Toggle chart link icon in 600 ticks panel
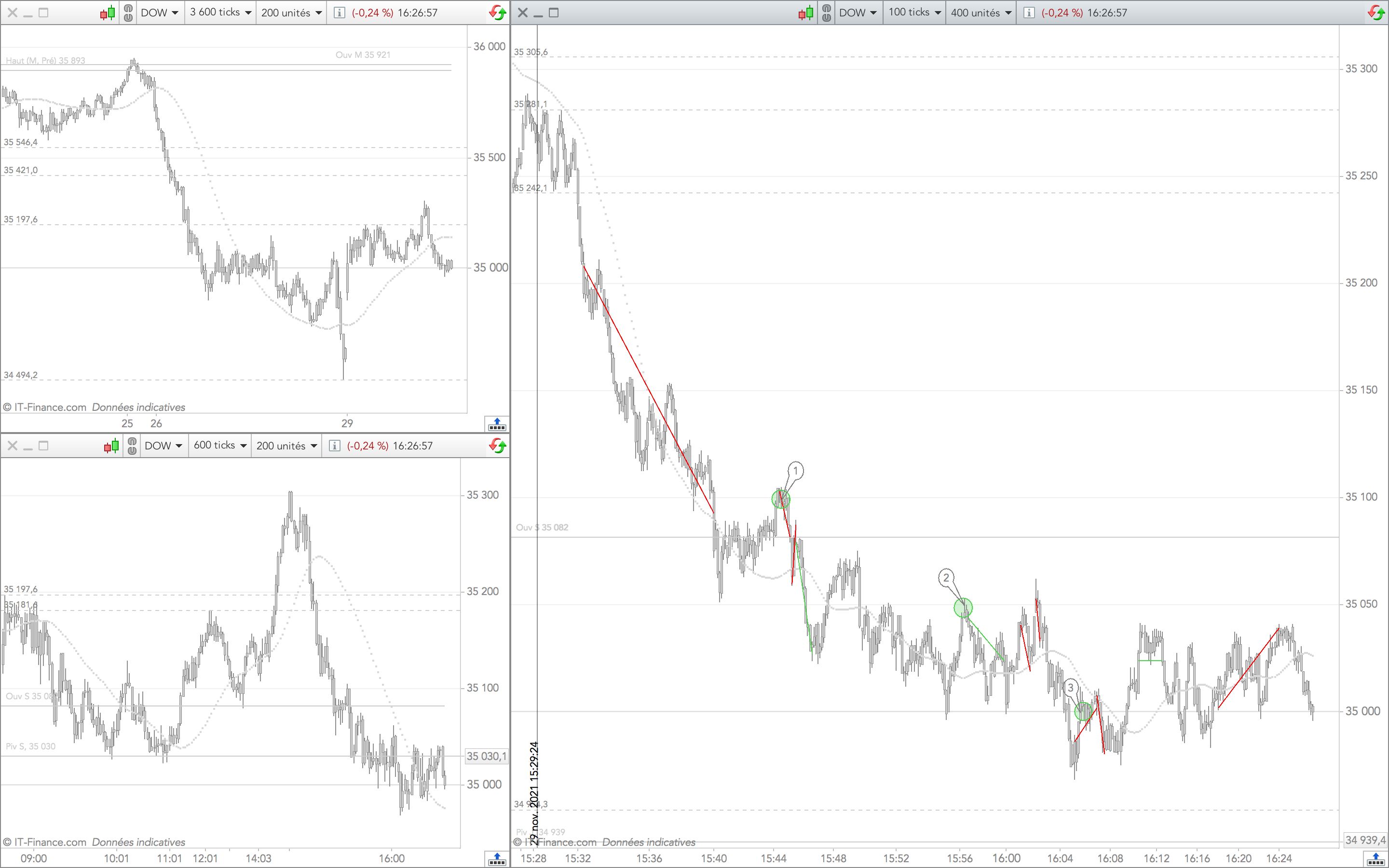1389x868 pixels. coord(132,446)
